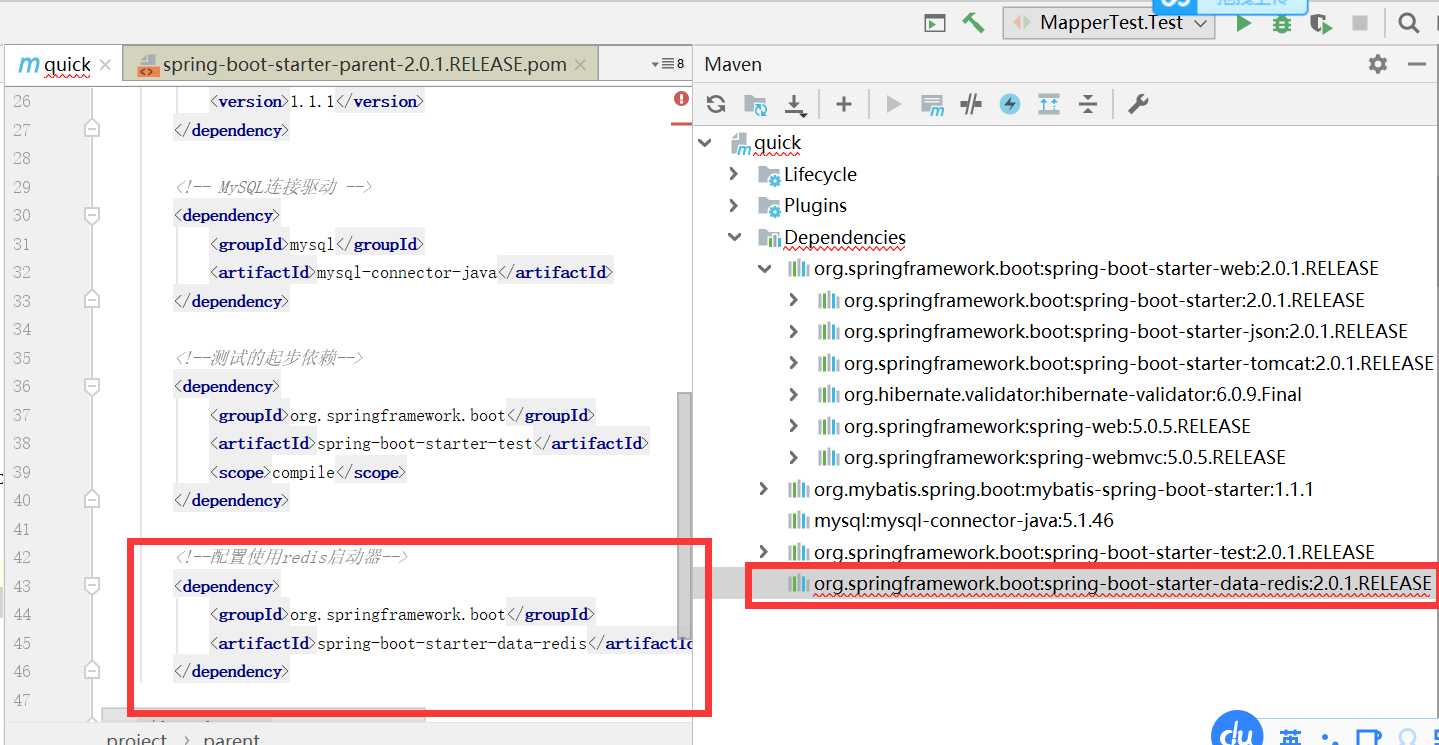This screenshot has width=1439, height=745.
Task: Open Search Everywhere magnifier icon
Action: pos(1408,23)
